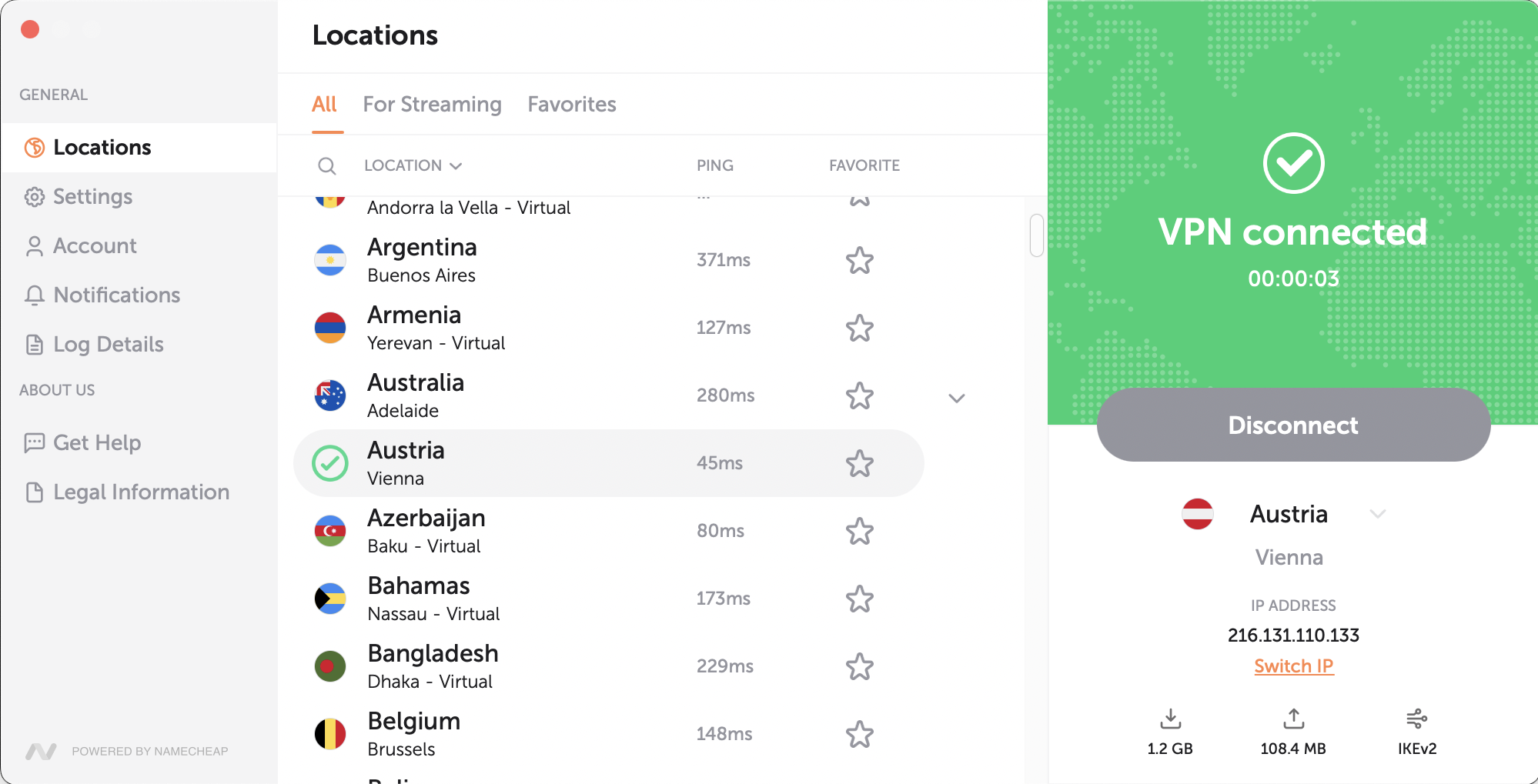The height and width of the screenshot is (784, 1538).
Task: Click the IKEv2 protocol icon
Action: pos(1416,719)
